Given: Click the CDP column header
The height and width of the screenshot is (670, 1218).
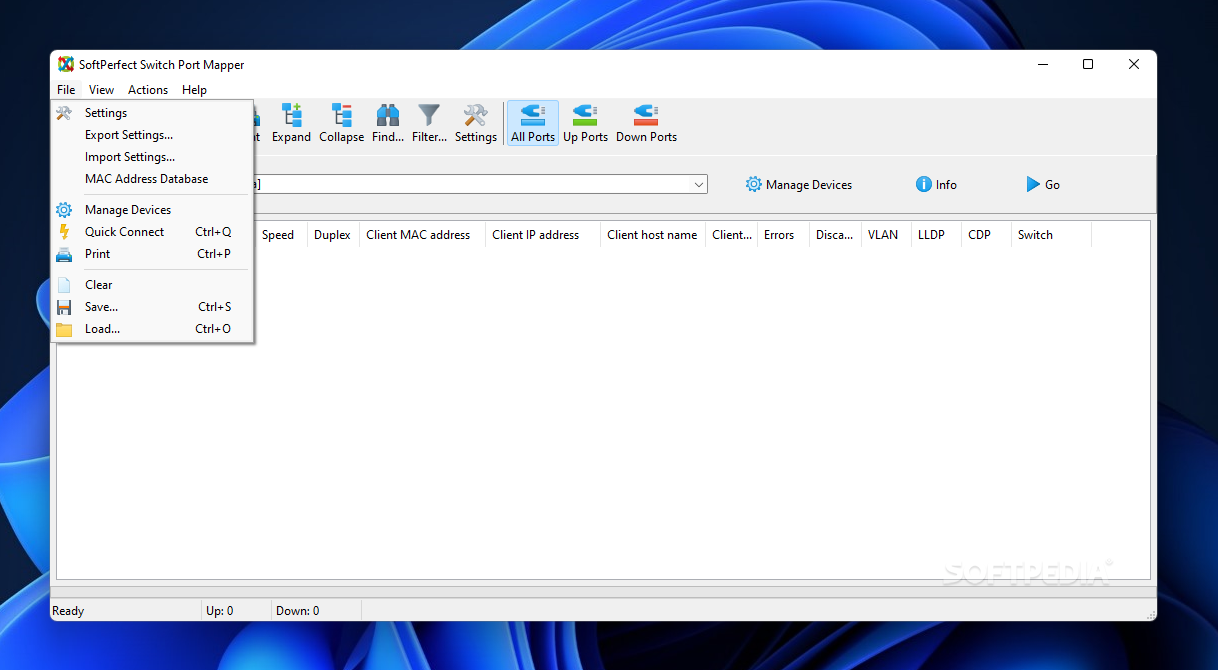Looking at the screenshot, I should (986, 235).
